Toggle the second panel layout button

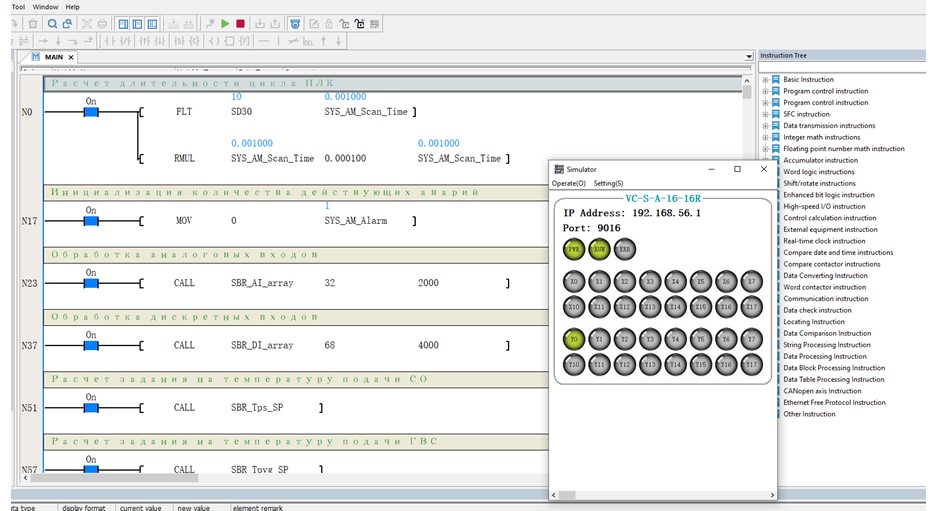[137, 24]
